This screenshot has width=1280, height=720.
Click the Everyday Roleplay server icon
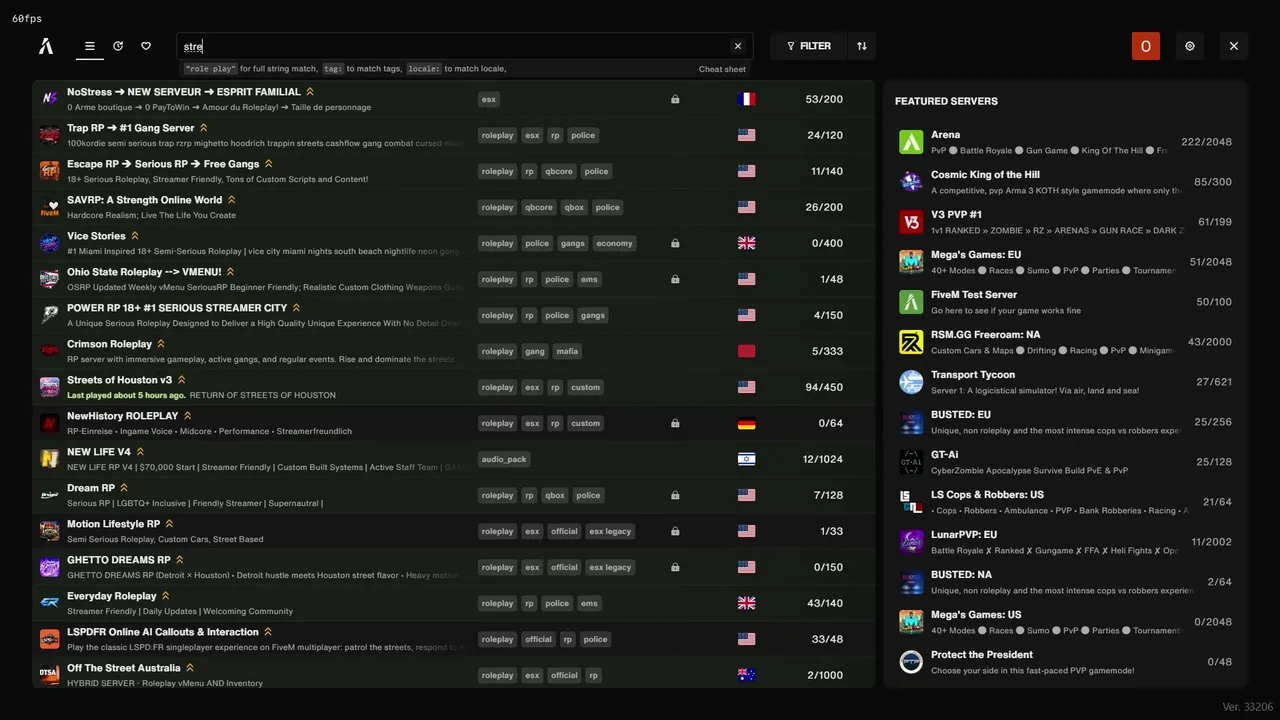49,603
